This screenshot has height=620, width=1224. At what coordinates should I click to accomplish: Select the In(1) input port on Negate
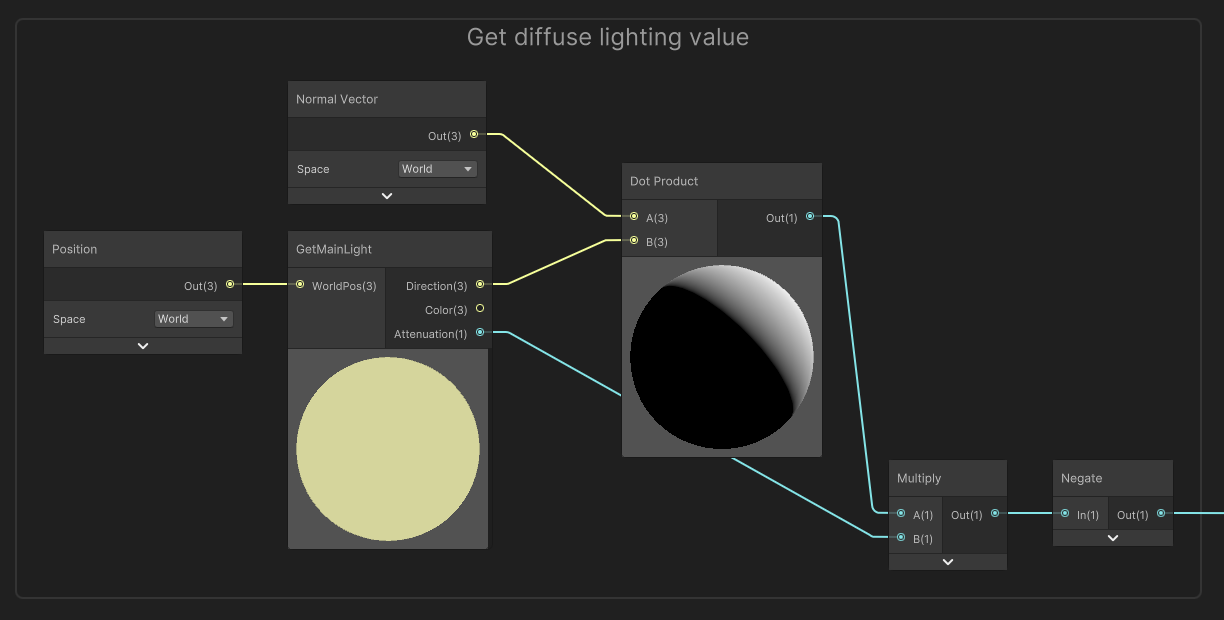point(1063,514)
